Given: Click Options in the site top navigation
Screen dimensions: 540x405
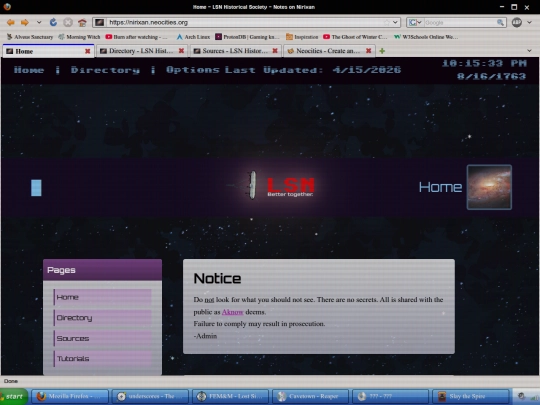Looking at the screenshot, I should pyautogui.click(x=193, y=70).
